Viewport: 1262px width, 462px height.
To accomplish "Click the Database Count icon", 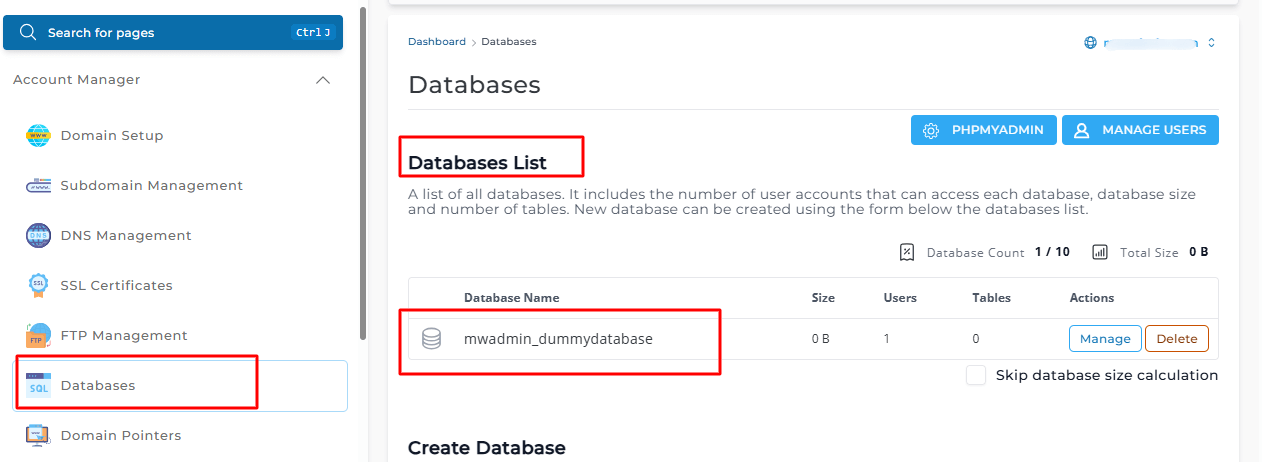I will tap(907, 252).
